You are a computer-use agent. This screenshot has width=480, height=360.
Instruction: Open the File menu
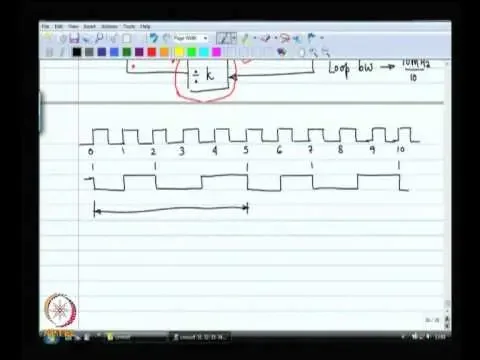(46, 26)
